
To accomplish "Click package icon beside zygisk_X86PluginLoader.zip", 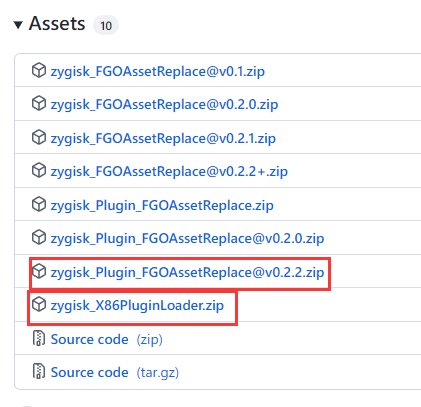I will pyautogui.click(x=39, y=304).
